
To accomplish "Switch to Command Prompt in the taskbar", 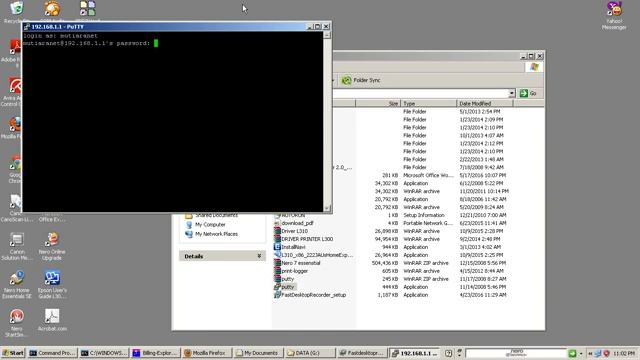I will click(53, 353).
